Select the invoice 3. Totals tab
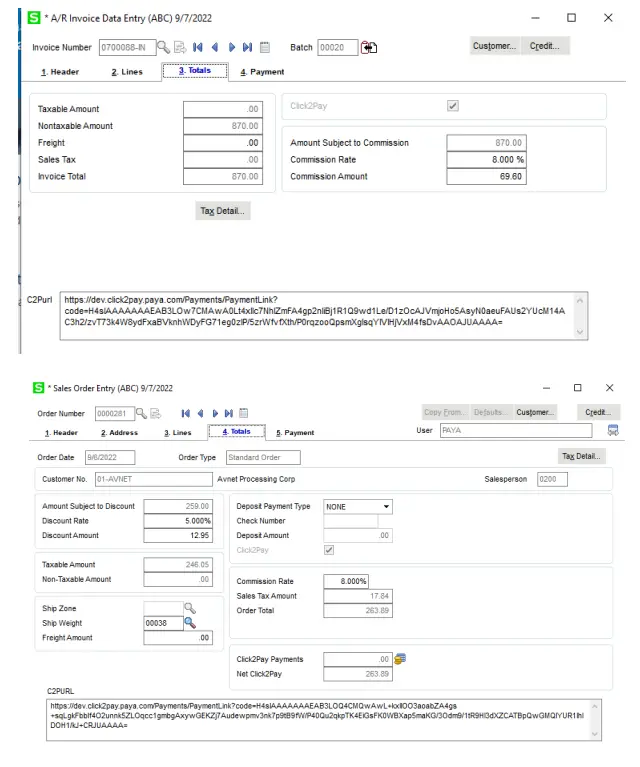The width and height of the screenshot is (640, 767). coord(195,70)
